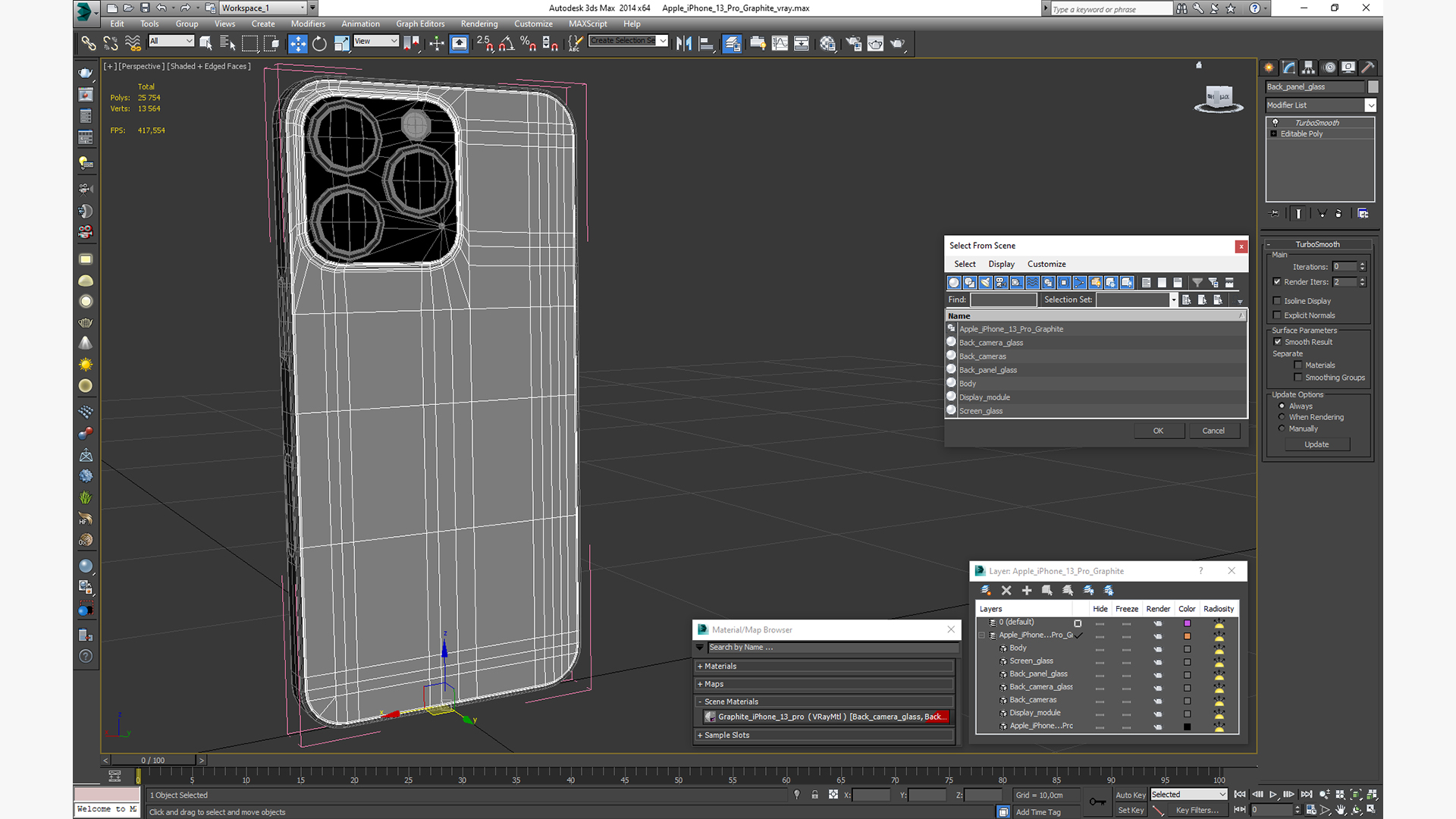Expand the Materials rollout in Material/Map Browser
Screen dimensions: 1456x819
824,667
